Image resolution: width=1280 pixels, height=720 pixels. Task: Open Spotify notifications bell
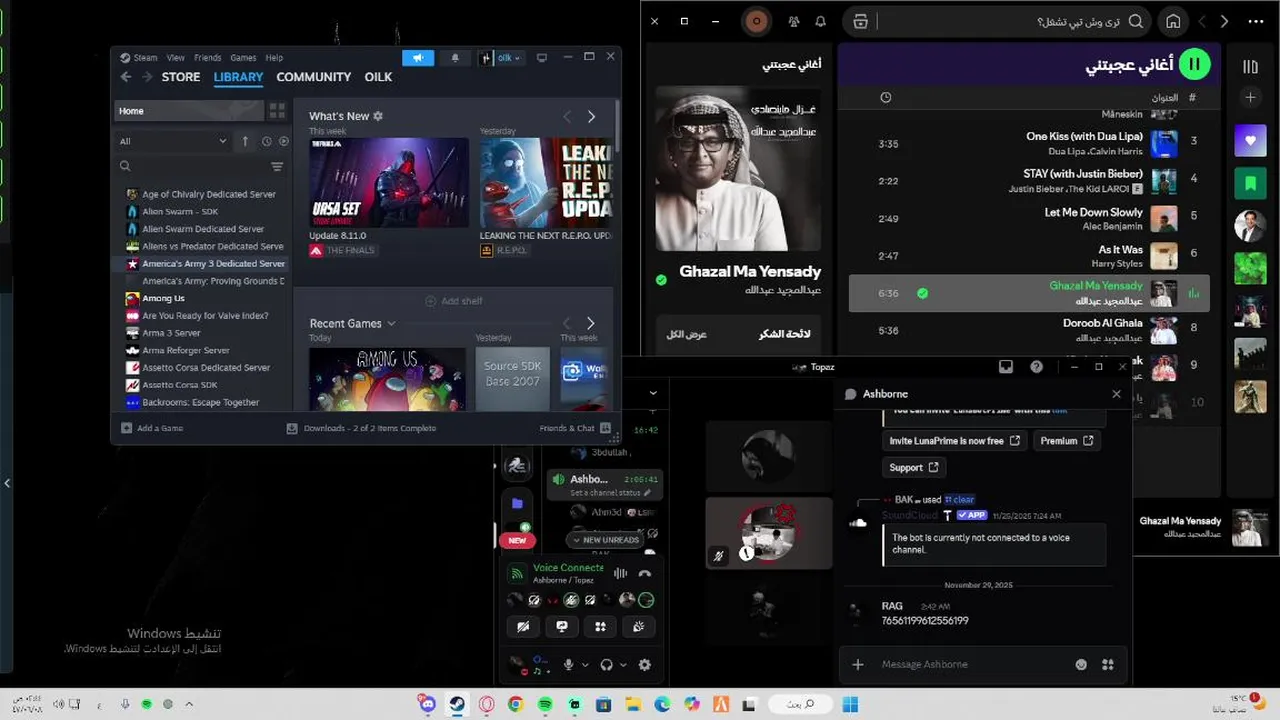(821, 21)
